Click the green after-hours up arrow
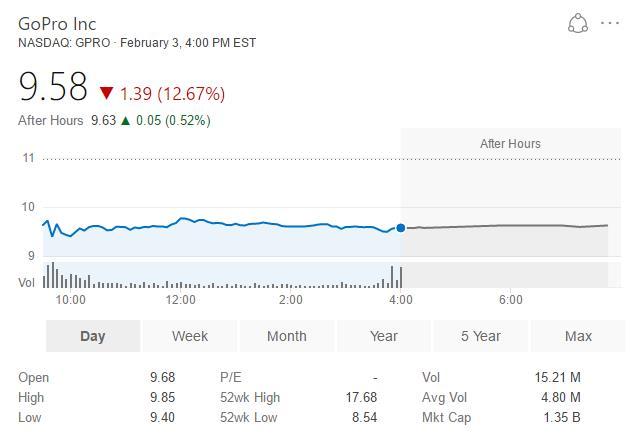The height and width of the screenshot is (436, 640). pyautogui.click(x=126, y=120)
